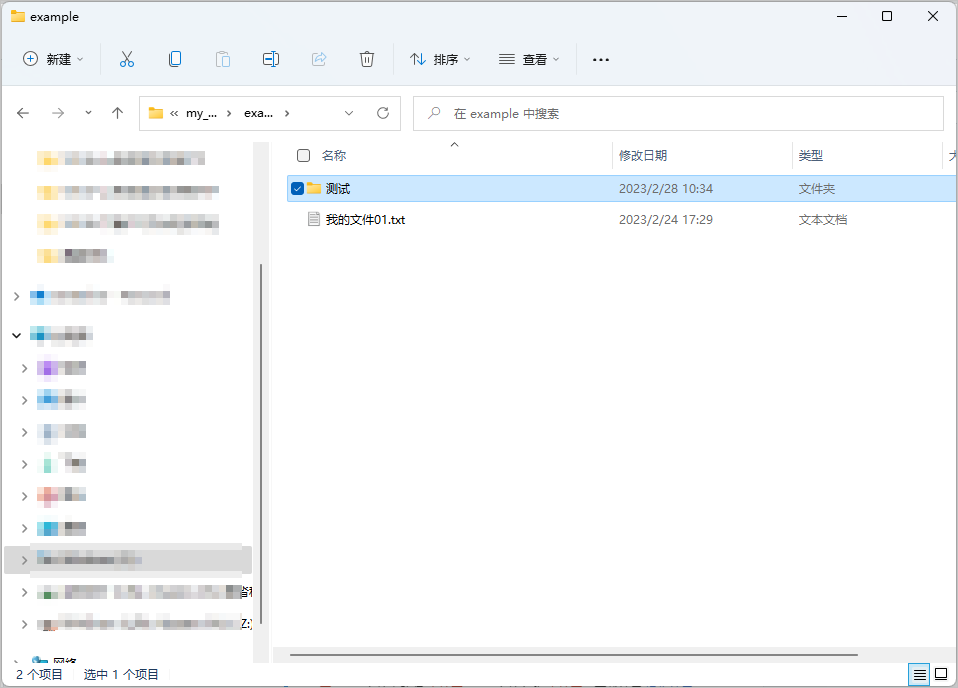
Task: Click the Refresh icon beside address bar
Action: coord(382,114)
